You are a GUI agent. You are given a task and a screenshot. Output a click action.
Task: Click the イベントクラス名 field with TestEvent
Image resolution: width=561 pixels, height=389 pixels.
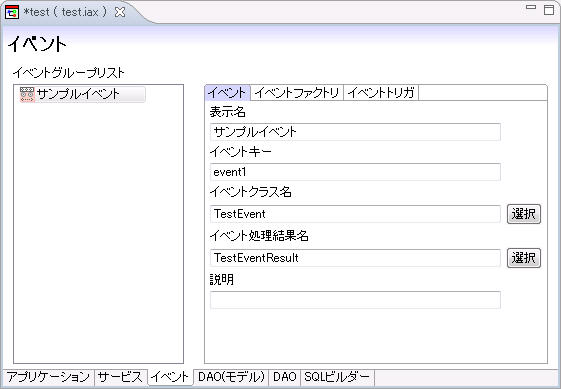pyautogui.click(x=355, y=214)
